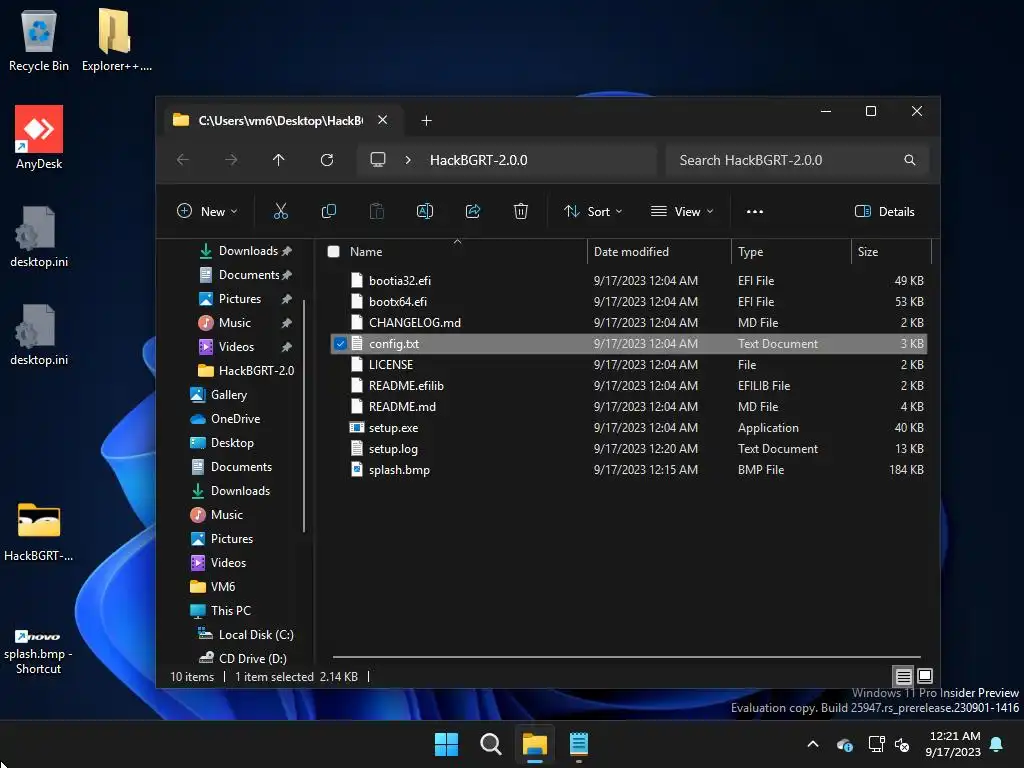Screen dimensions: 1024x768
Task: Show hidden system tray icons chevron
Action: point(813,744)
